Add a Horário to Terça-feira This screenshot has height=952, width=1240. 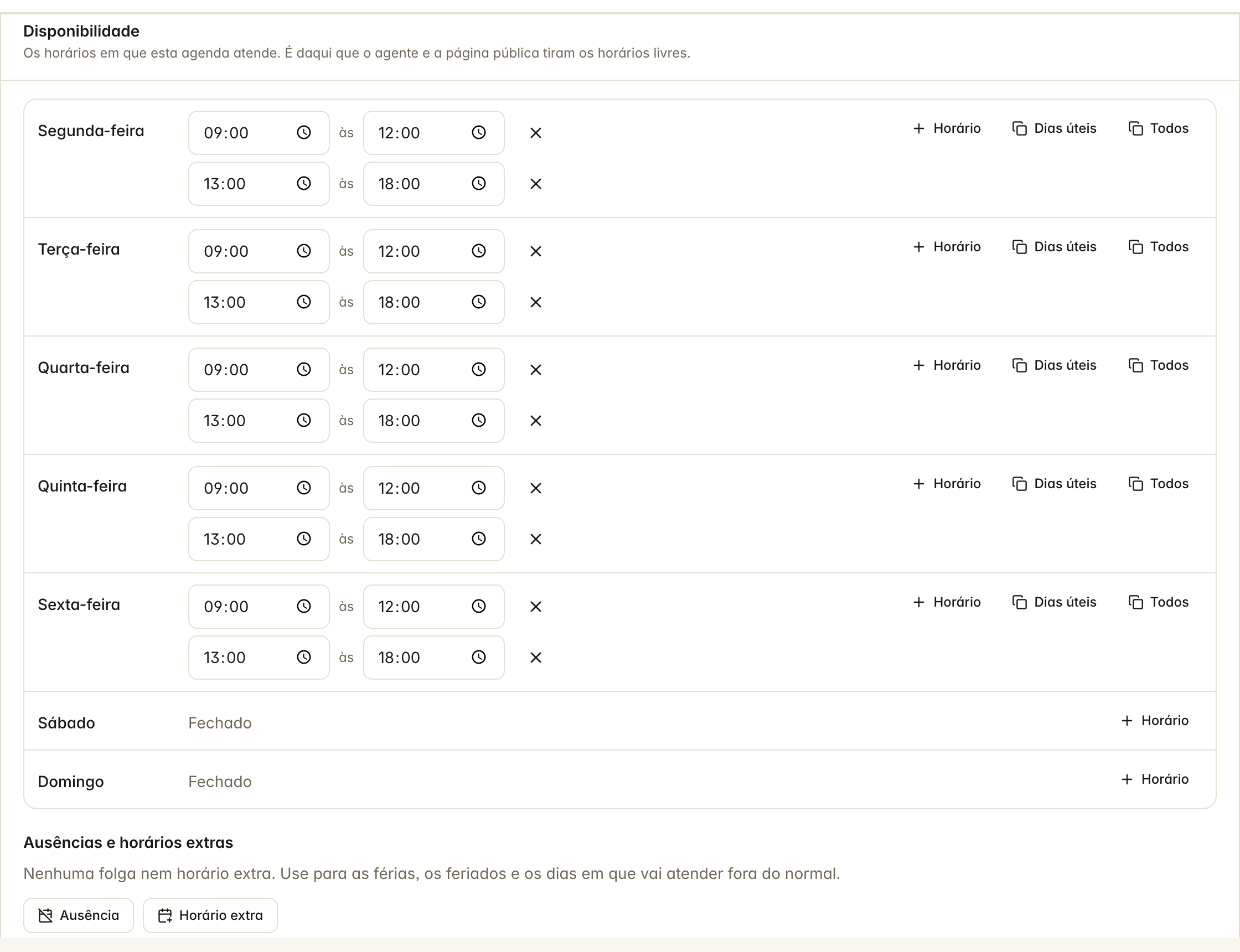(947, 247)
